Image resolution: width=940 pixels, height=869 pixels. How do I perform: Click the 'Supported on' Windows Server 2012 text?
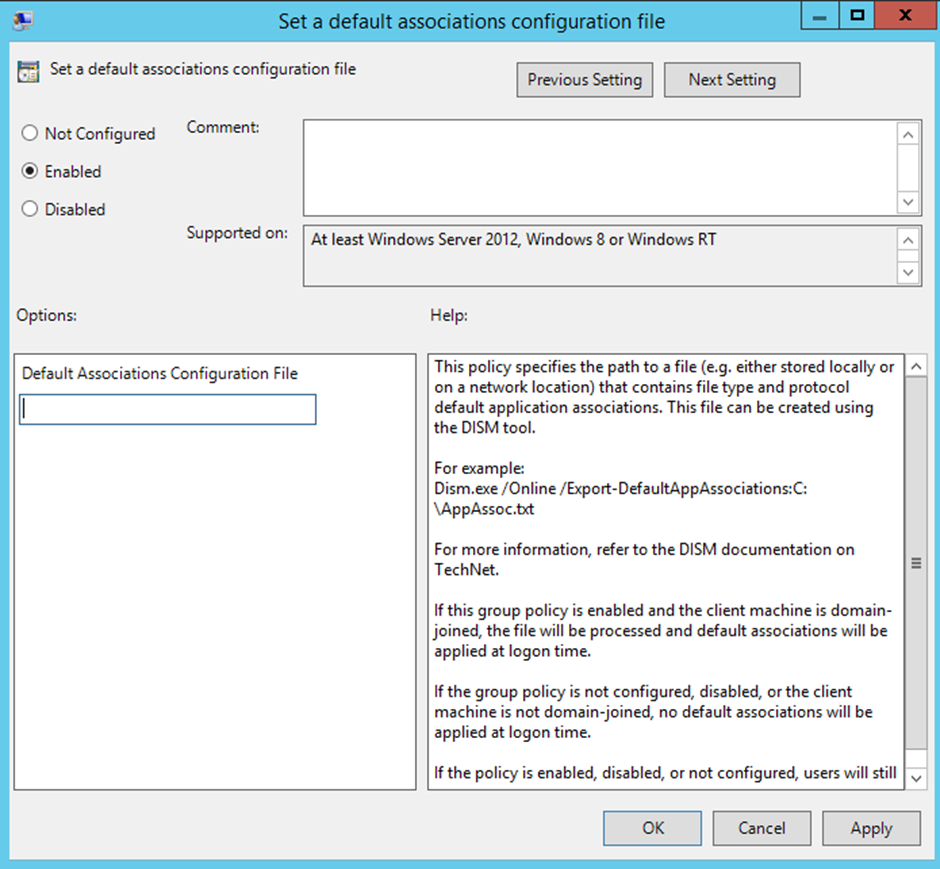pos(513,240)
